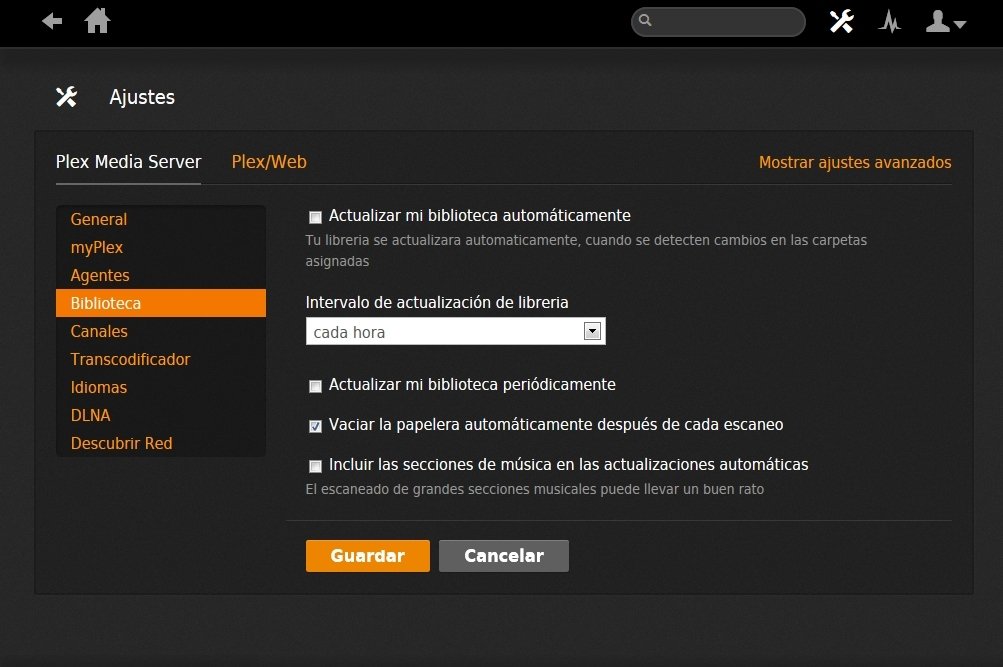The image size is (1003, 667).
Task: Expand the cada hora interval dropdown
Action: [455, 331]
